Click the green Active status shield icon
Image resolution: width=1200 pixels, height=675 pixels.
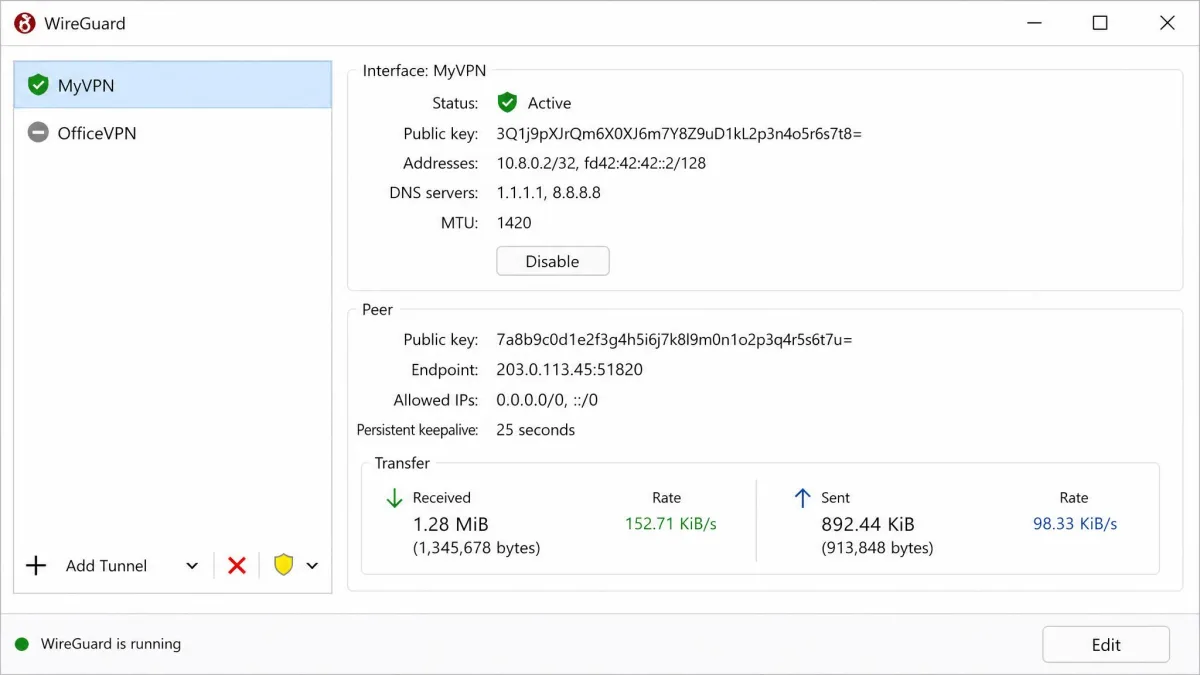click(x=507, y=102)
